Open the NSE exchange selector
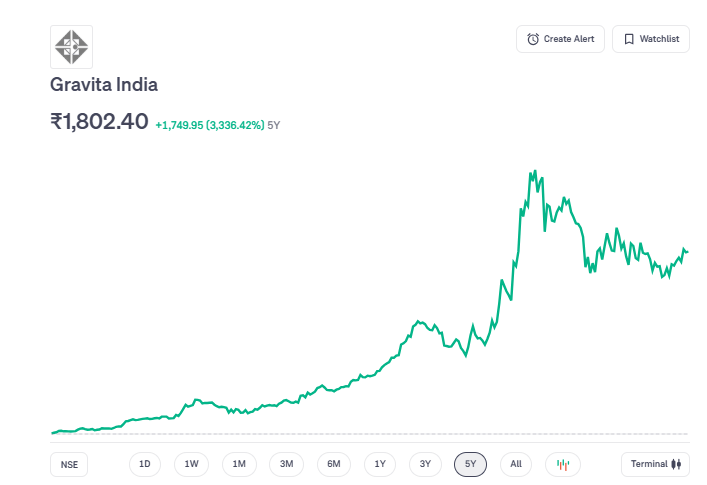Image resolution: width=707 pixels, height=485 pixels. click(69, 464)
